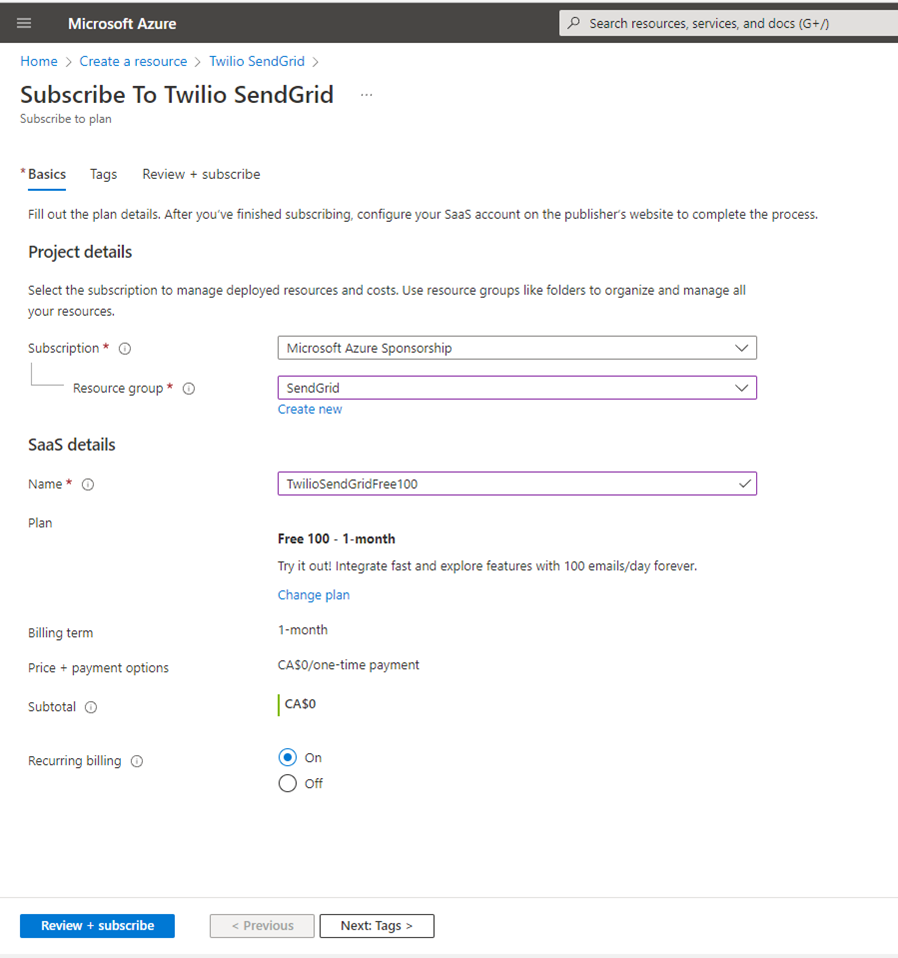Go to Create a resource breadcrumb
The width and height of the screenshot is (898, 958).
[133, 61]
